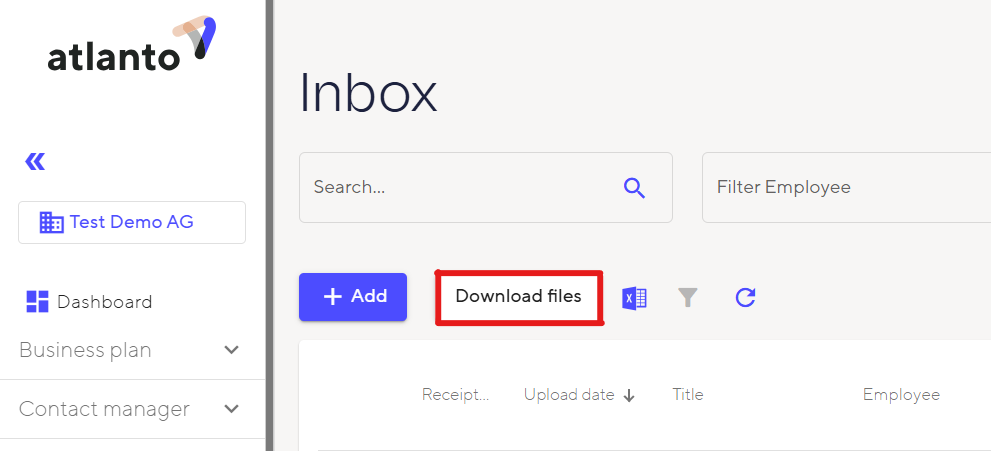
Task: Expand the Business plan section chevron
Action: coord(231,350)
